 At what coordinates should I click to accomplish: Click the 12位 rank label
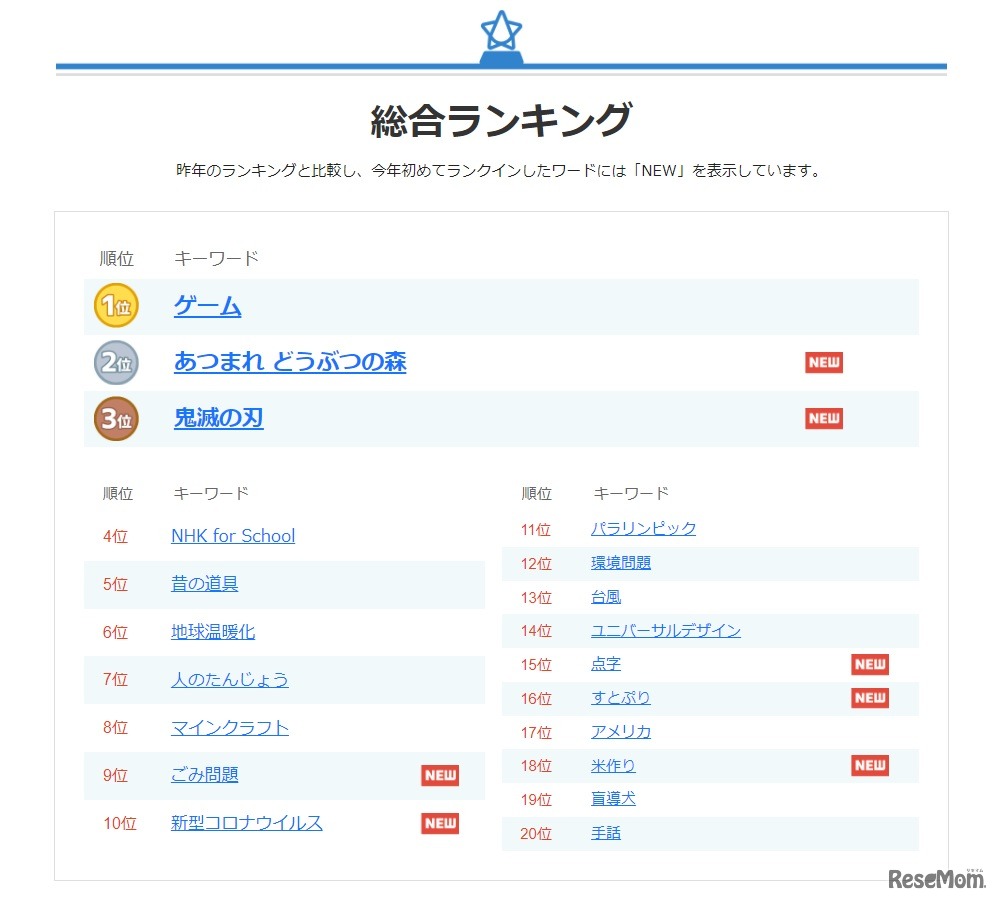pos(536,564)
